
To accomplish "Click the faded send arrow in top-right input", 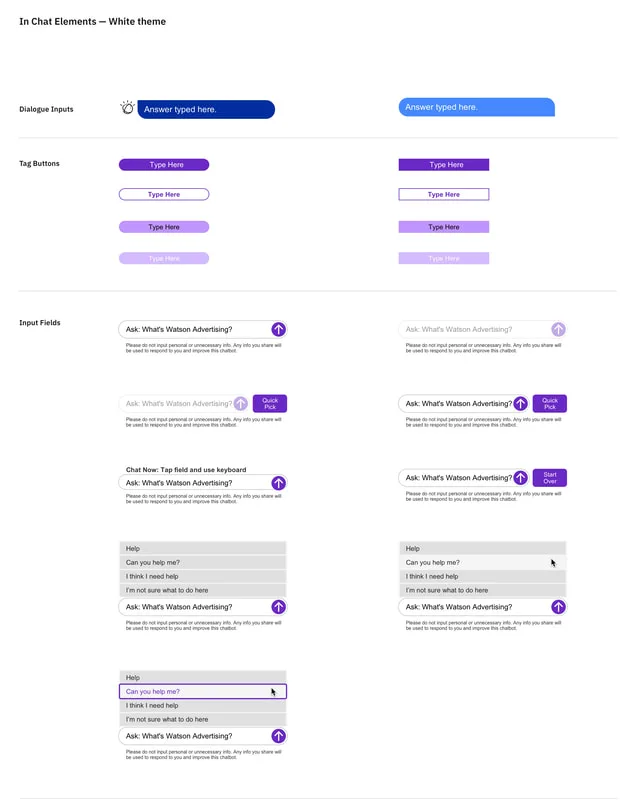I will pos(558,330).
